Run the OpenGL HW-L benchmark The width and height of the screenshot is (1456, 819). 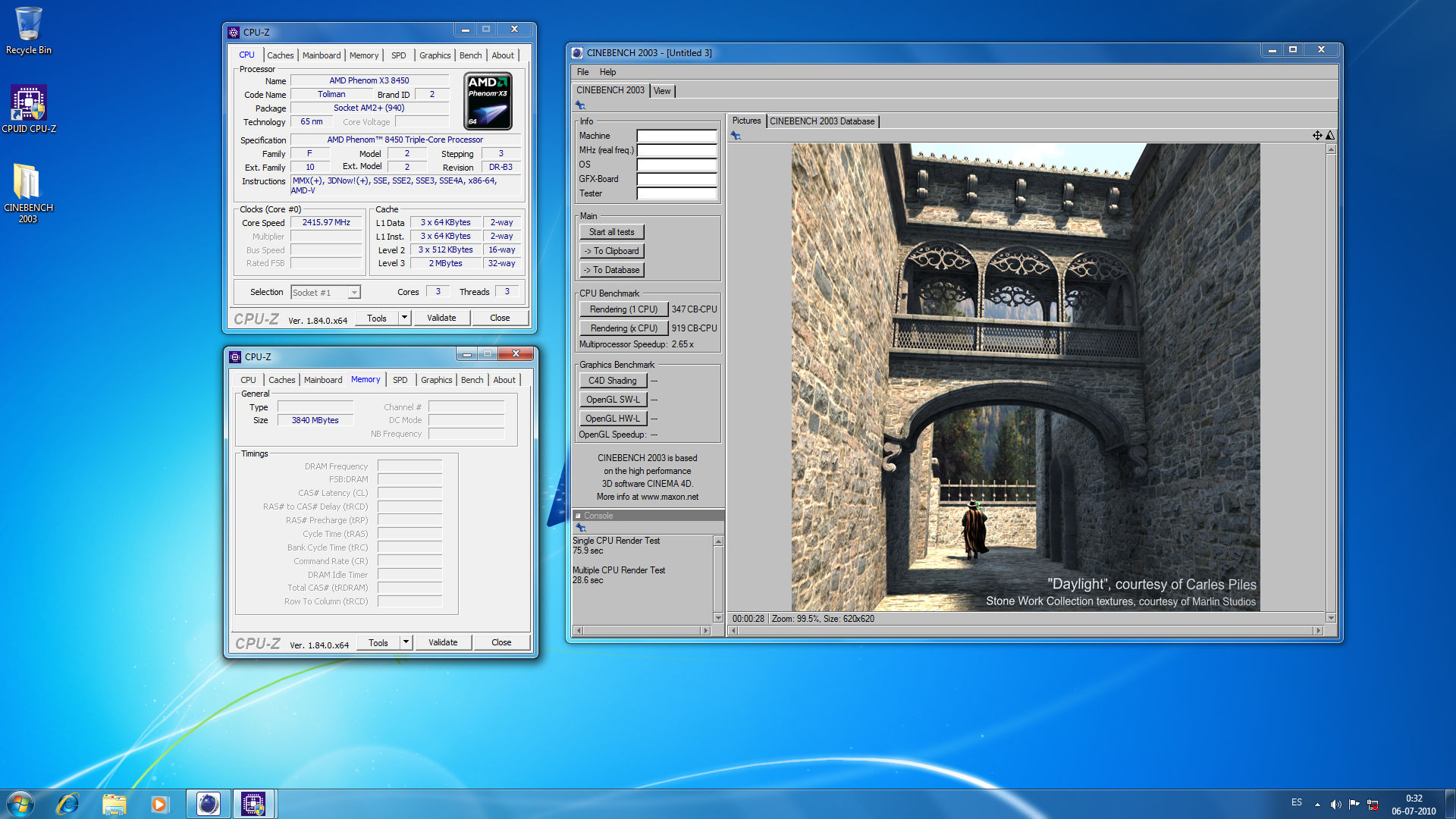[613, 419]
